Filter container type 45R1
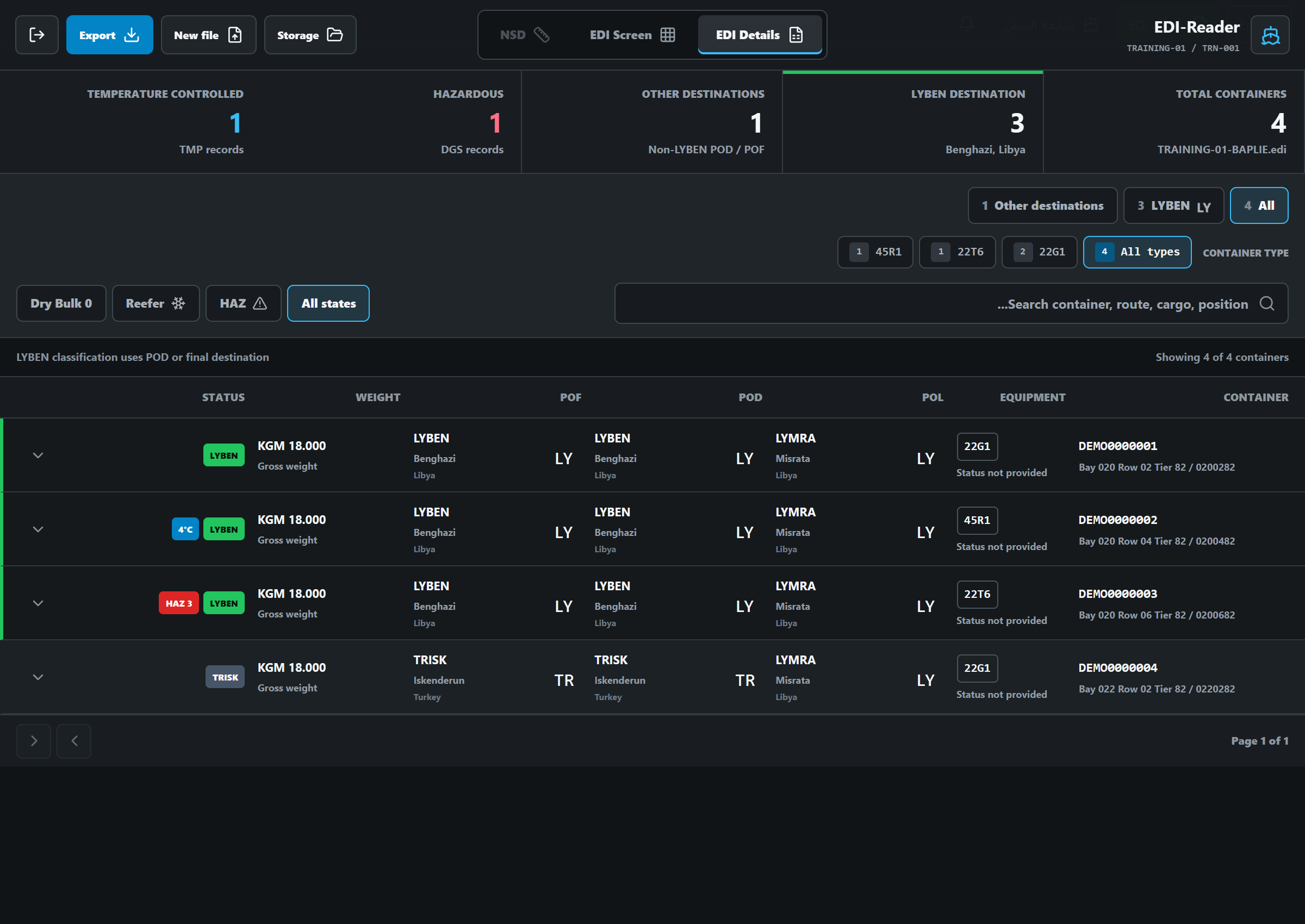 click(x=875, y=252)
